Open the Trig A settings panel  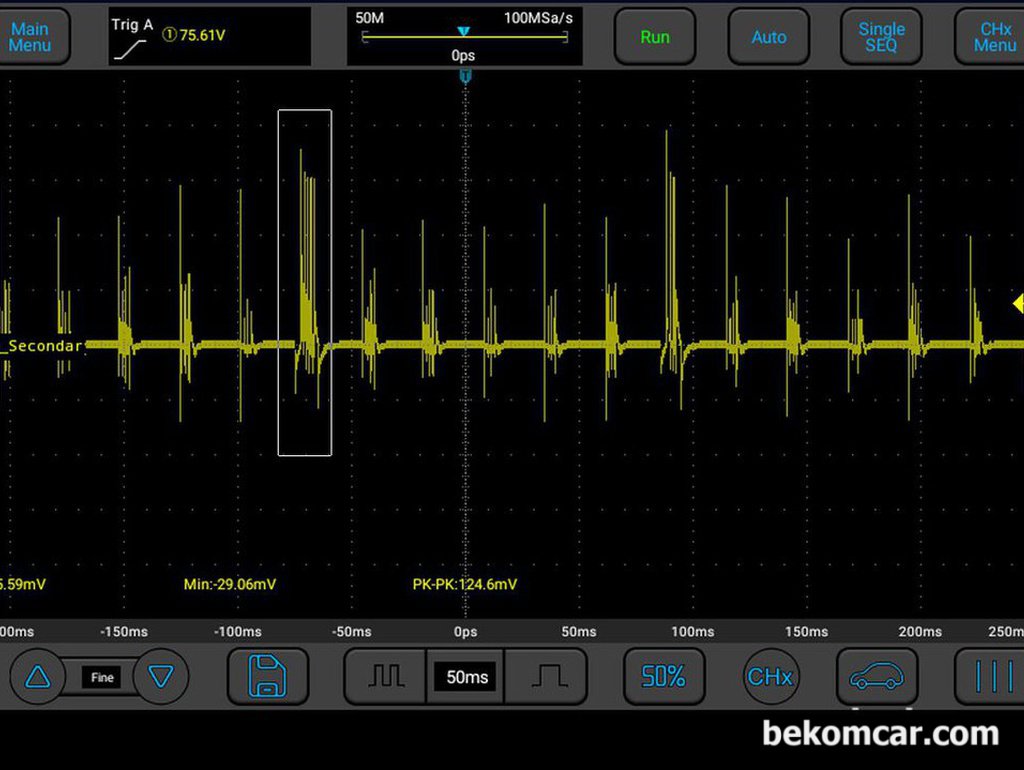click(209, 37)
